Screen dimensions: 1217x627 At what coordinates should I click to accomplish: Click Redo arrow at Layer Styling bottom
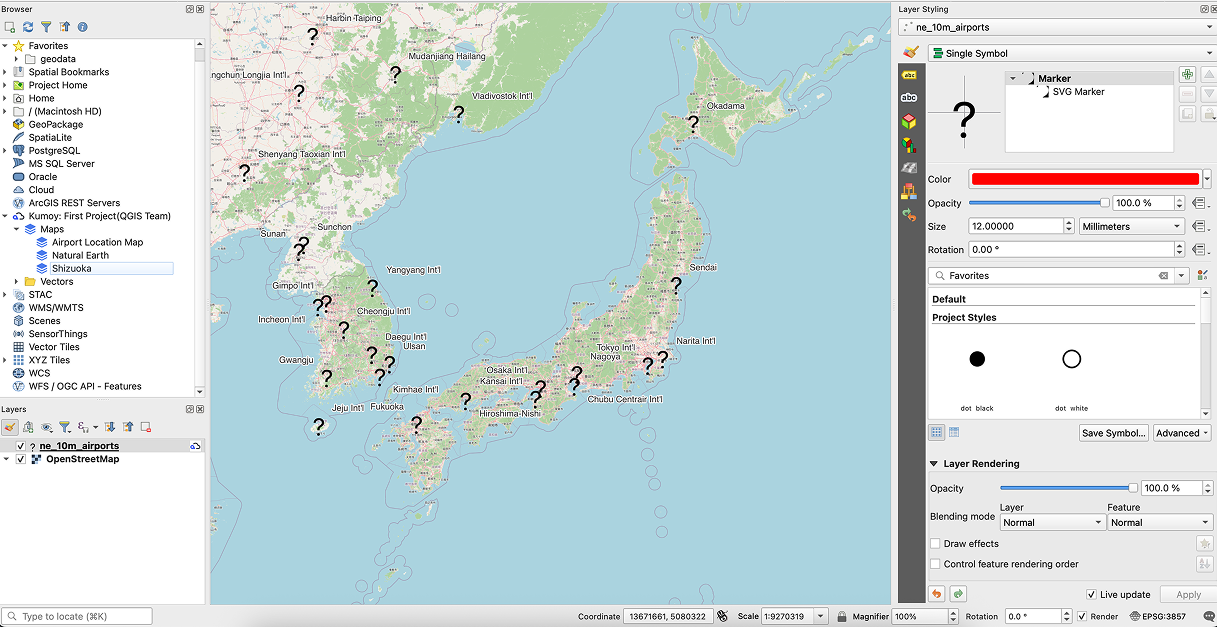tap(958, 594)
